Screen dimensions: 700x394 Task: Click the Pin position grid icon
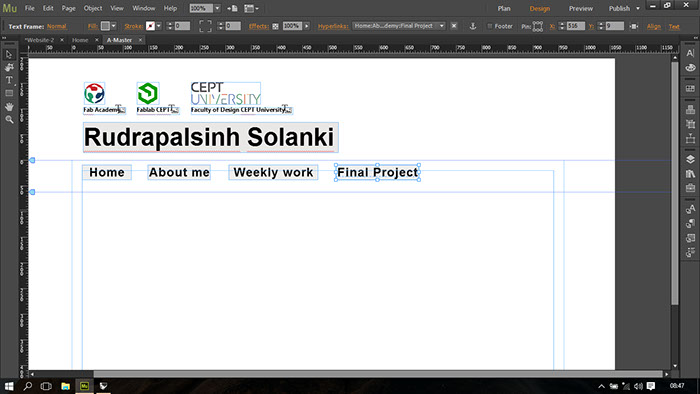point(538,26)
